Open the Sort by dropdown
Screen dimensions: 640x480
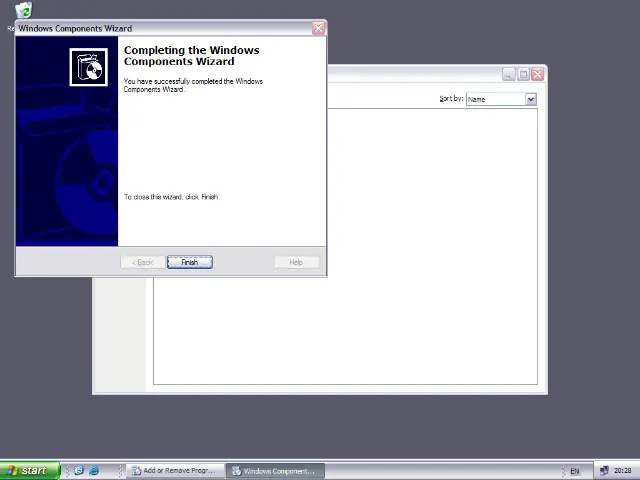[x=501, y=99]
